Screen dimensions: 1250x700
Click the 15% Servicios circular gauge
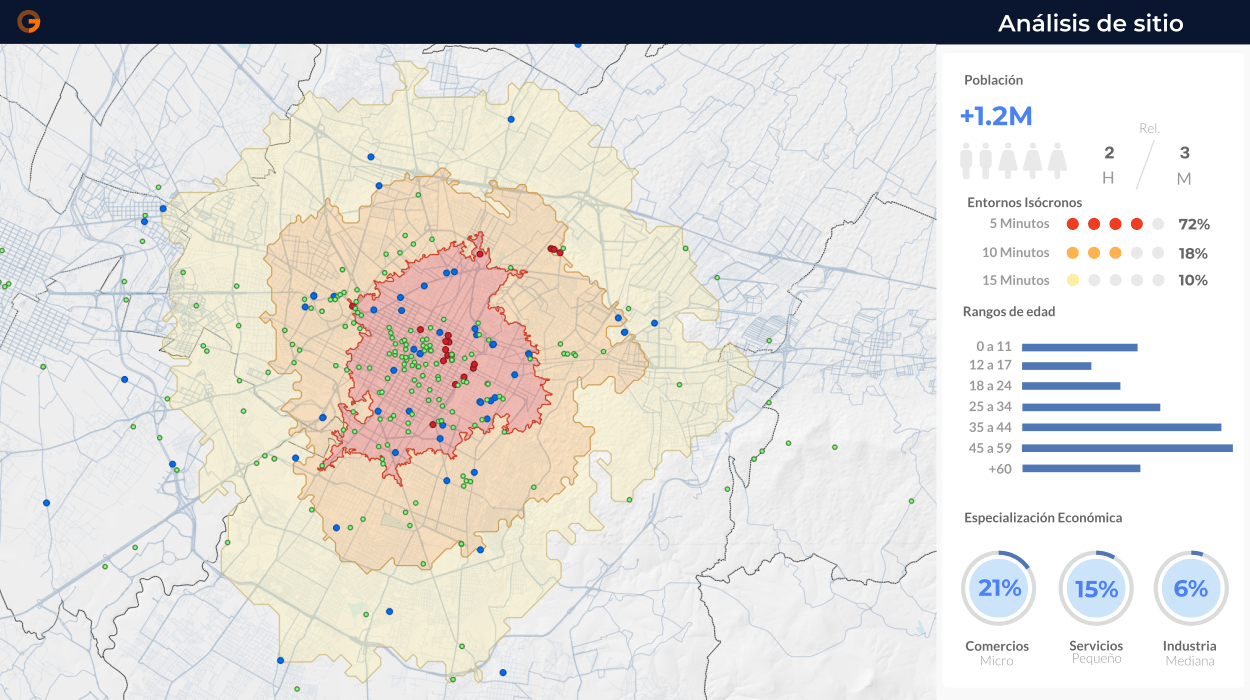point(1096,588)
